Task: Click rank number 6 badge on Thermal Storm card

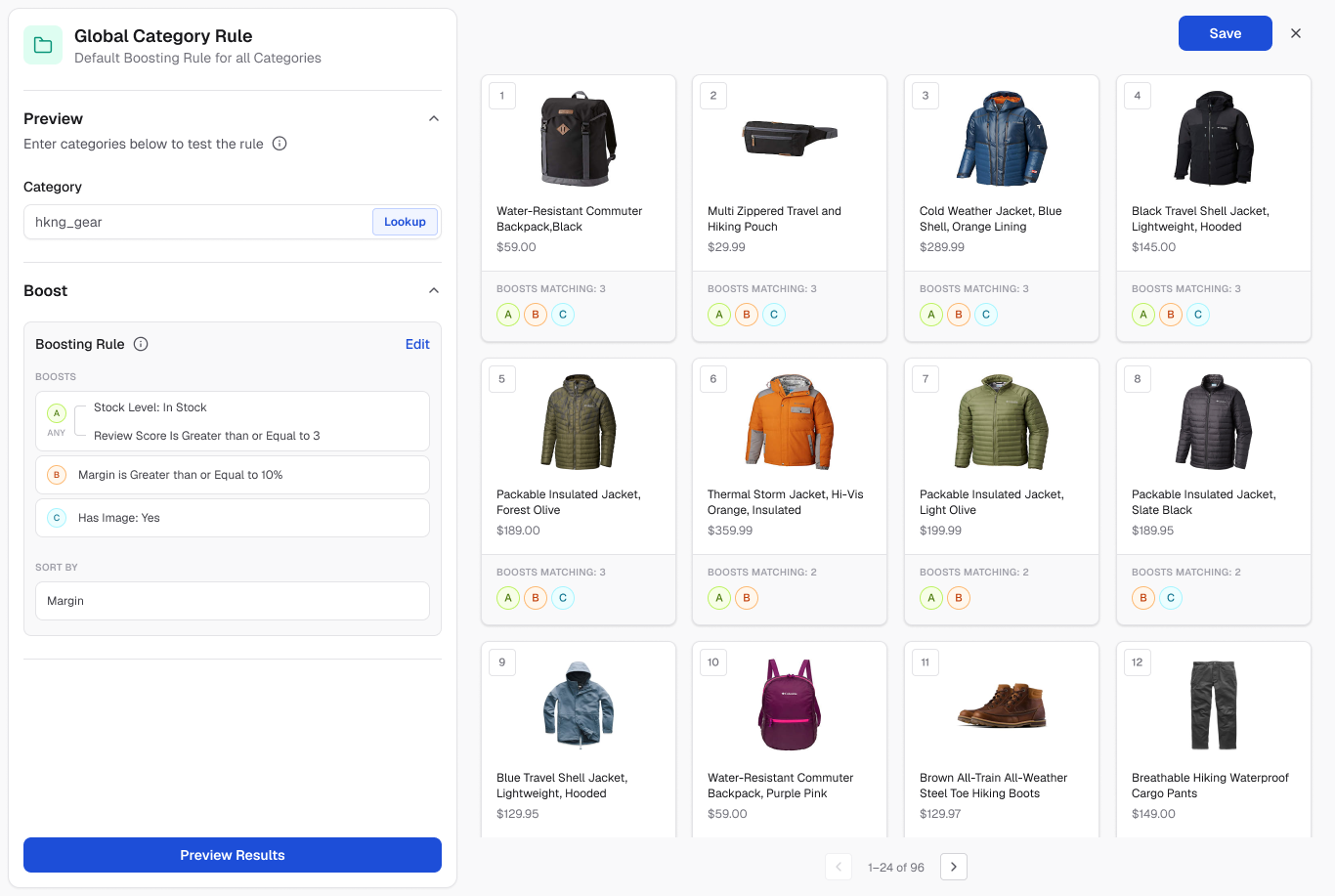Action: [713, 379]
